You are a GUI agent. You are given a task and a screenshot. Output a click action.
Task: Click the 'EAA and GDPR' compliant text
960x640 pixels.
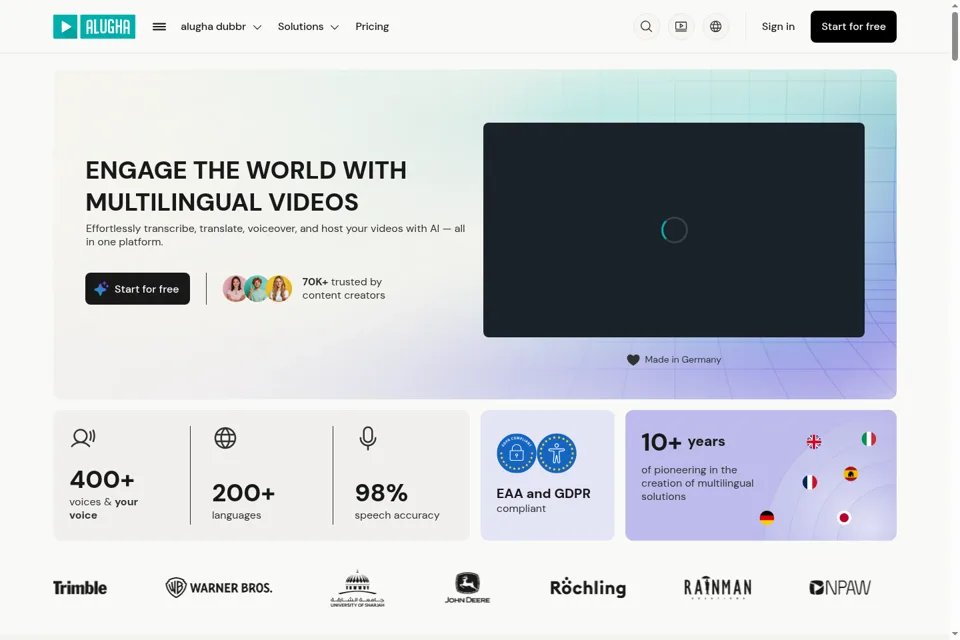click(544, 494)
